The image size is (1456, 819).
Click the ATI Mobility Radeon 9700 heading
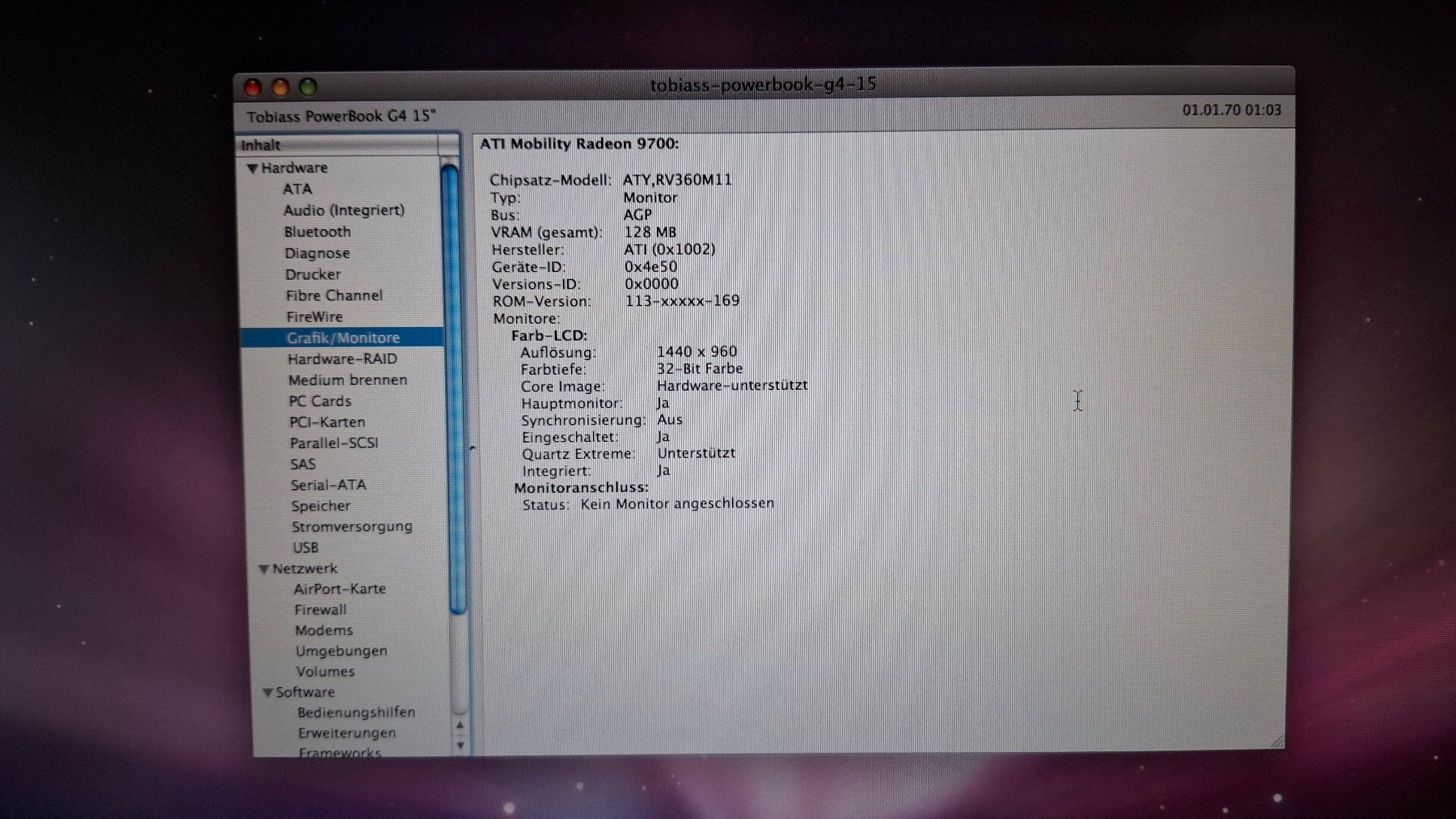(579, 144)
